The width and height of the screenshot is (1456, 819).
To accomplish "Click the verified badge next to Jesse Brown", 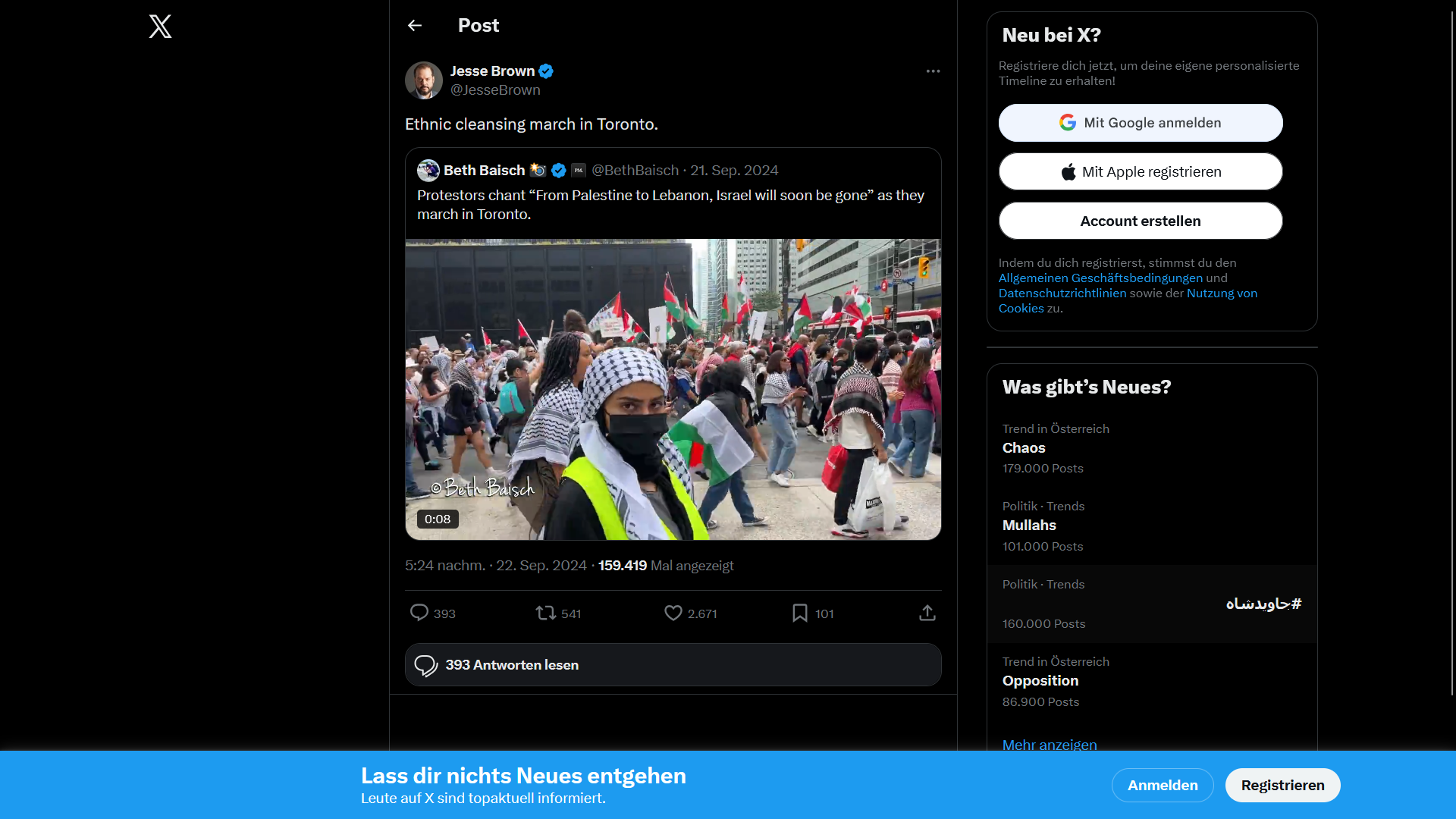I will 546,71.
